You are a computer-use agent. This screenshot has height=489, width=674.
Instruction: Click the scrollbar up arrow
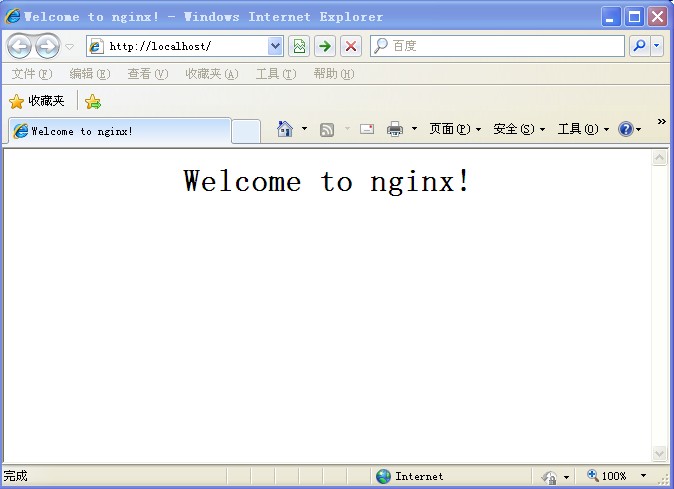(x=659, y=158)
